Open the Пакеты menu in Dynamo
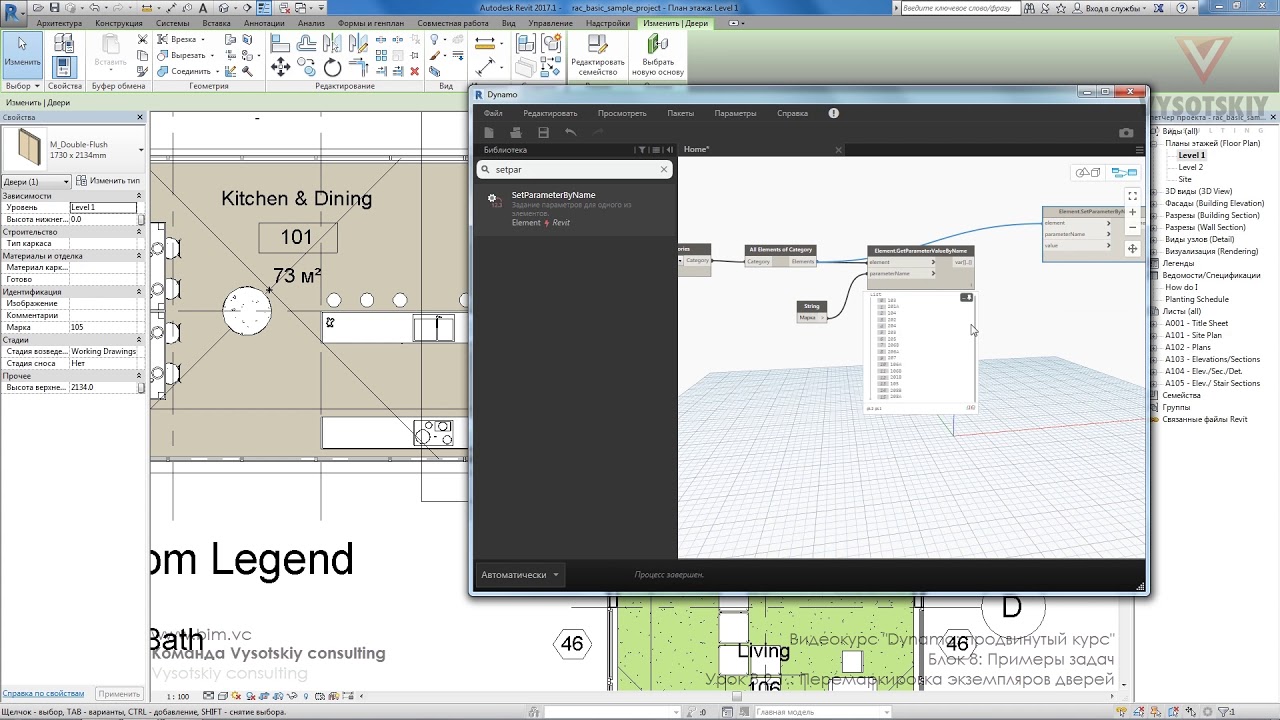This screenshot has width=1280, height=720. [x=681, y=113]
